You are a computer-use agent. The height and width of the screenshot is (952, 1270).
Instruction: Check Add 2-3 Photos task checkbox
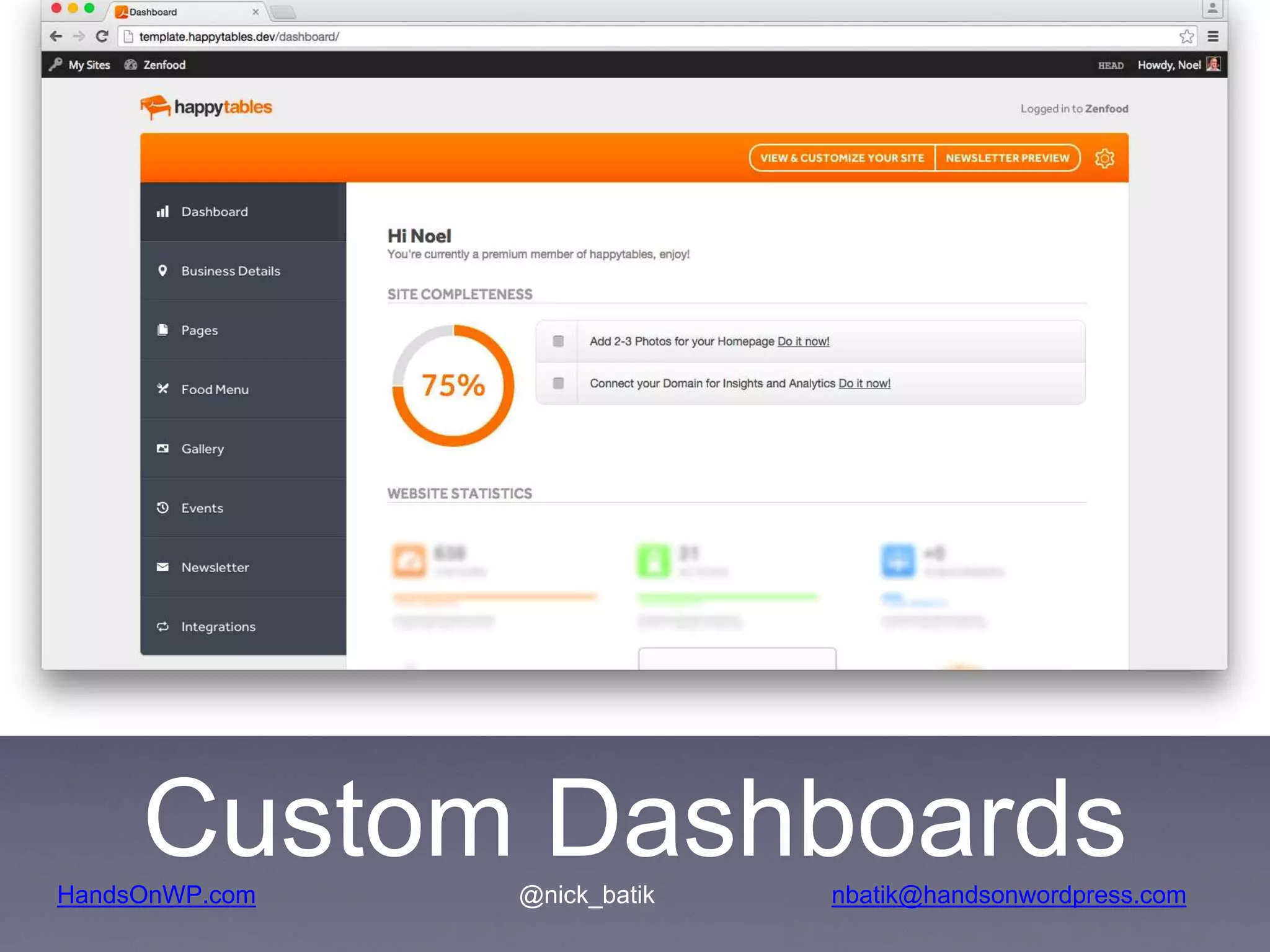(558, 341)
